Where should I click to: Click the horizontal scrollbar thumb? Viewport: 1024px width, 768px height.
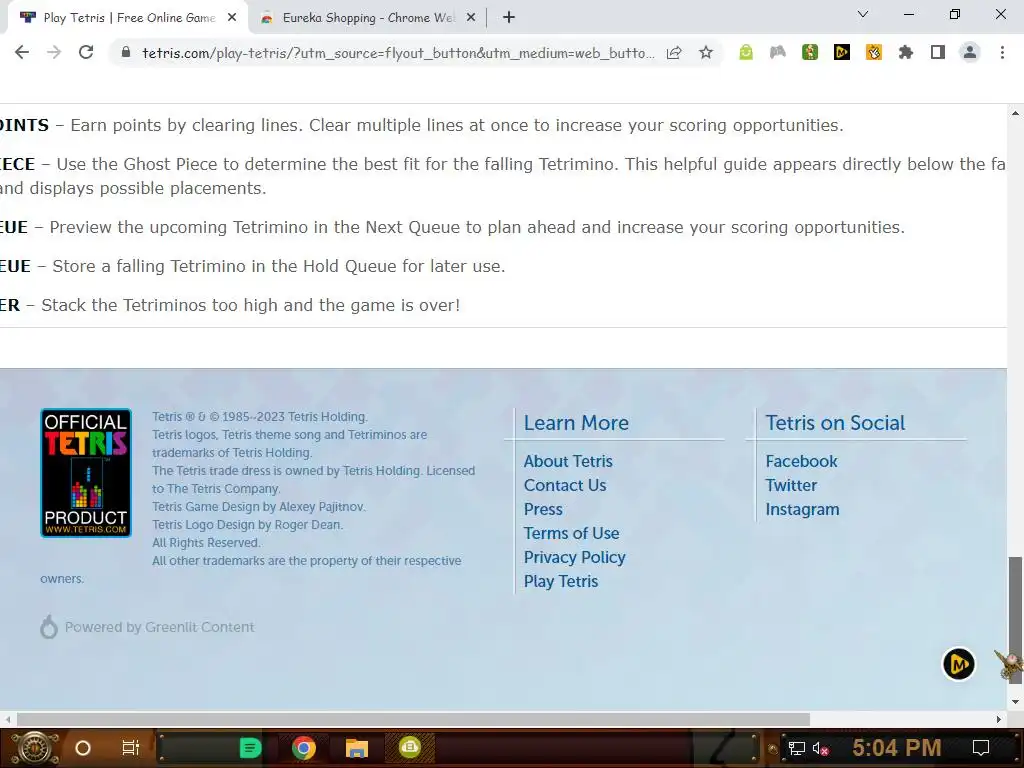[x=413, y=719]
